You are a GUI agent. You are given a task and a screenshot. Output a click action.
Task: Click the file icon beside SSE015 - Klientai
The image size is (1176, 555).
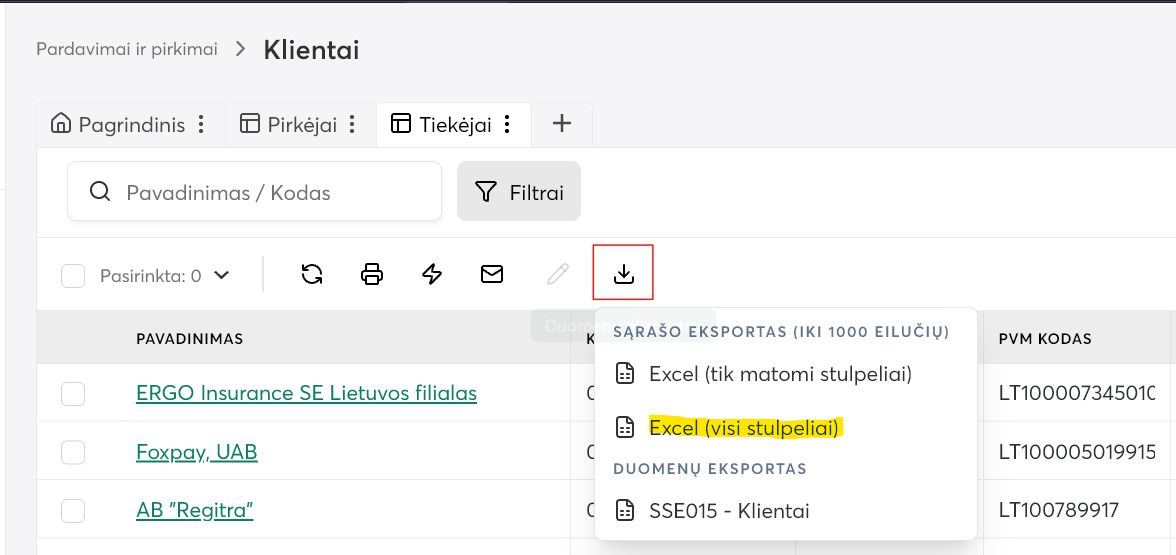624,511
